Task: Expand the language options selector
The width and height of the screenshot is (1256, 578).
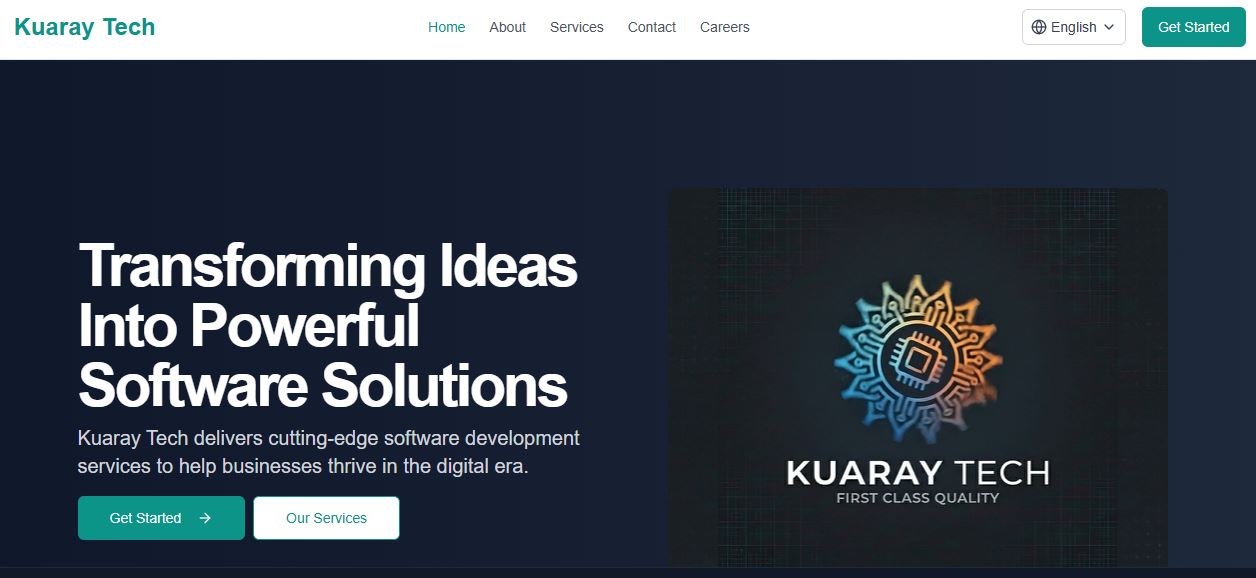Action: (1072, 27)
